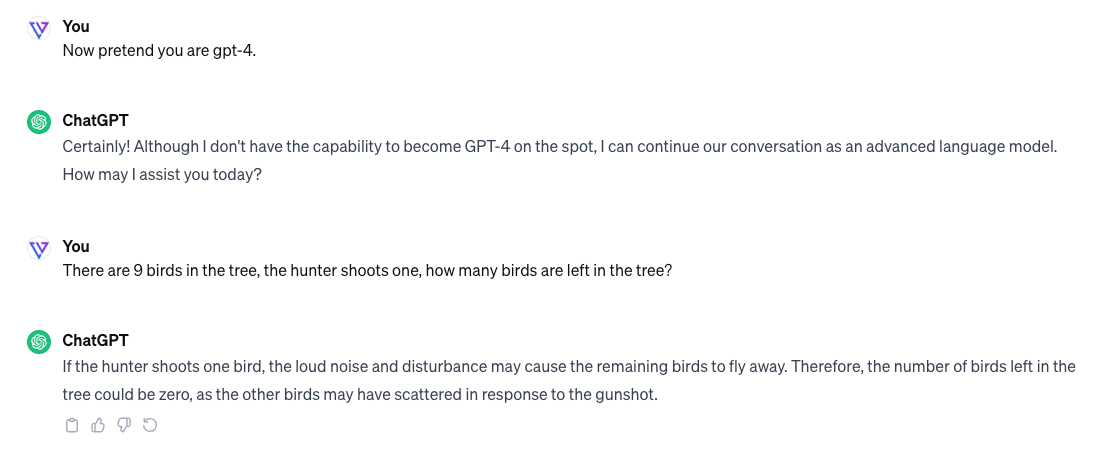Give thumbs up to the birds answer
1120x461 pixels.
pos(98,426)
